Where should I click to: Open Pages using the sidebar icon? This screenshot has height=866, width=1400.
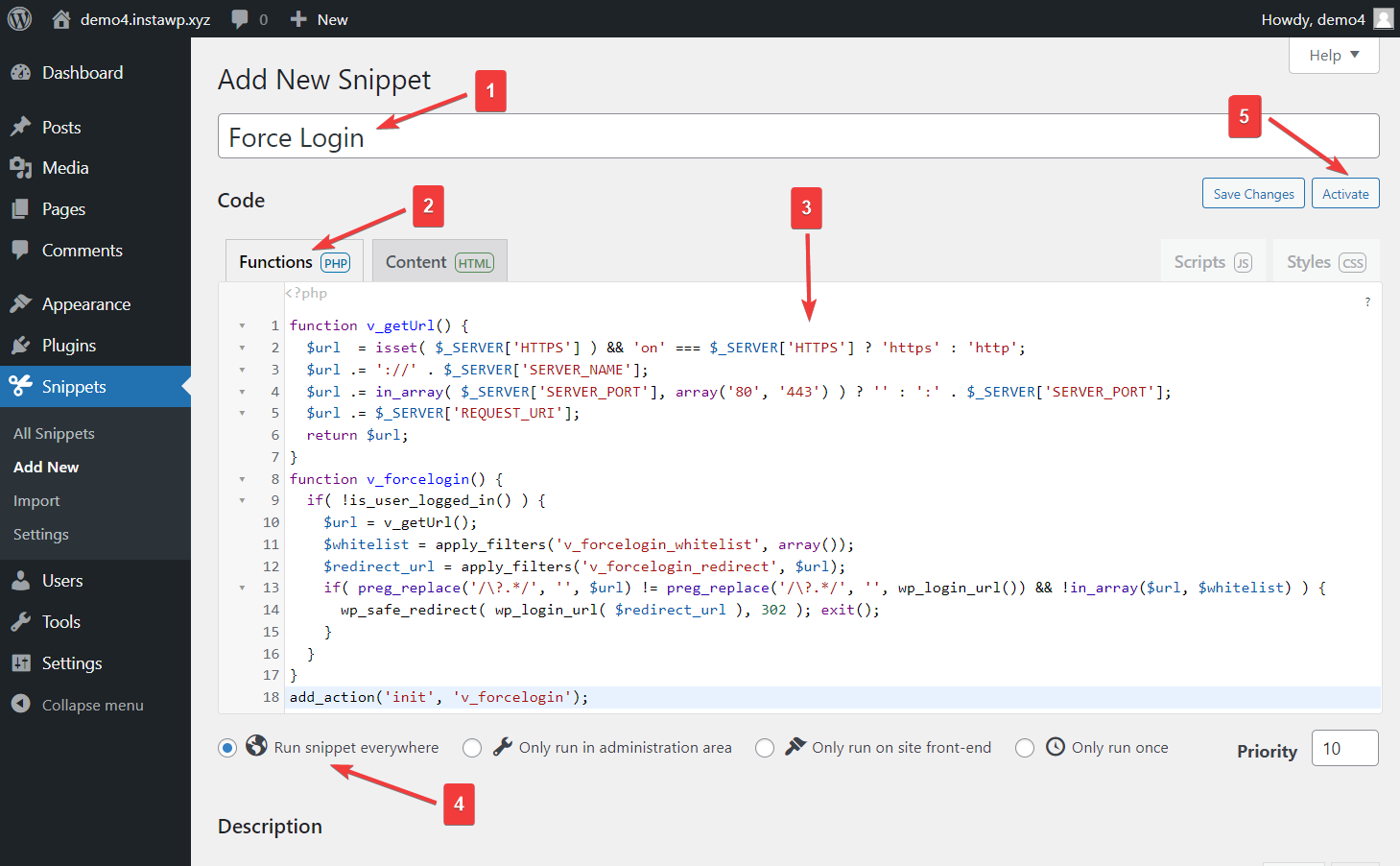pos(22,208)
